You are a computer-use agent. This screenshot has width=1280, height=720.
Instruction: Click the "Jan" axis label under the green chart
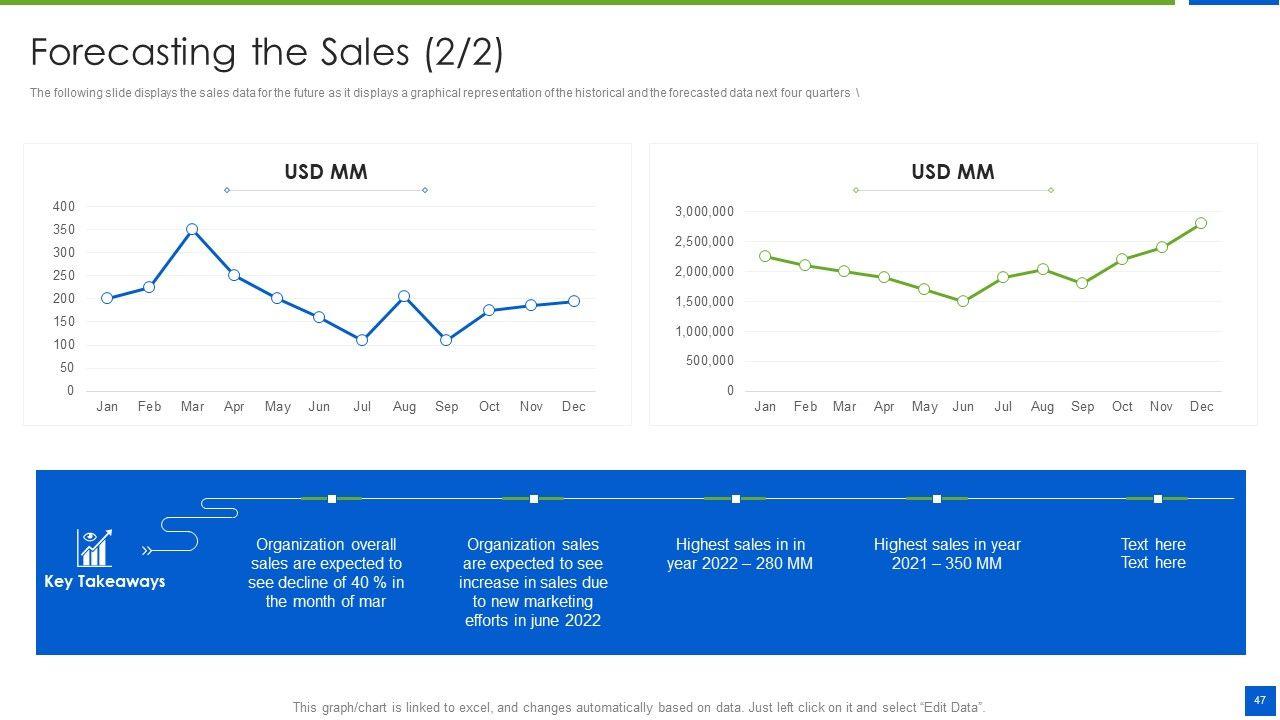click(765, 406)
